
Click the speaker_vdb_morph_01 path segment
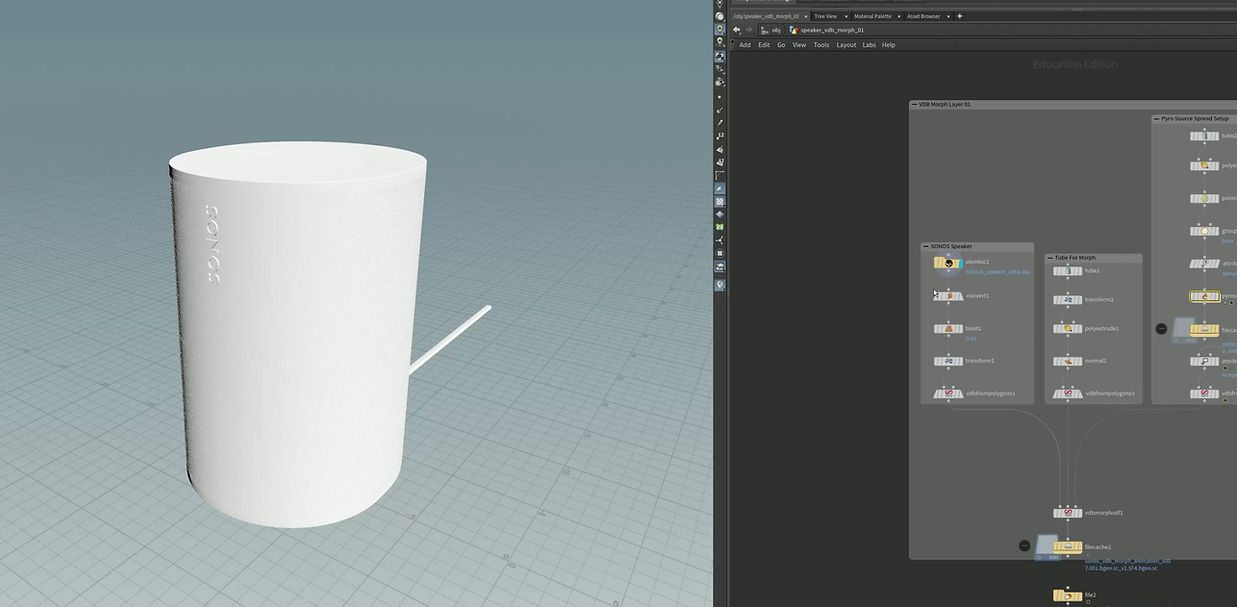tap(831, 30)
